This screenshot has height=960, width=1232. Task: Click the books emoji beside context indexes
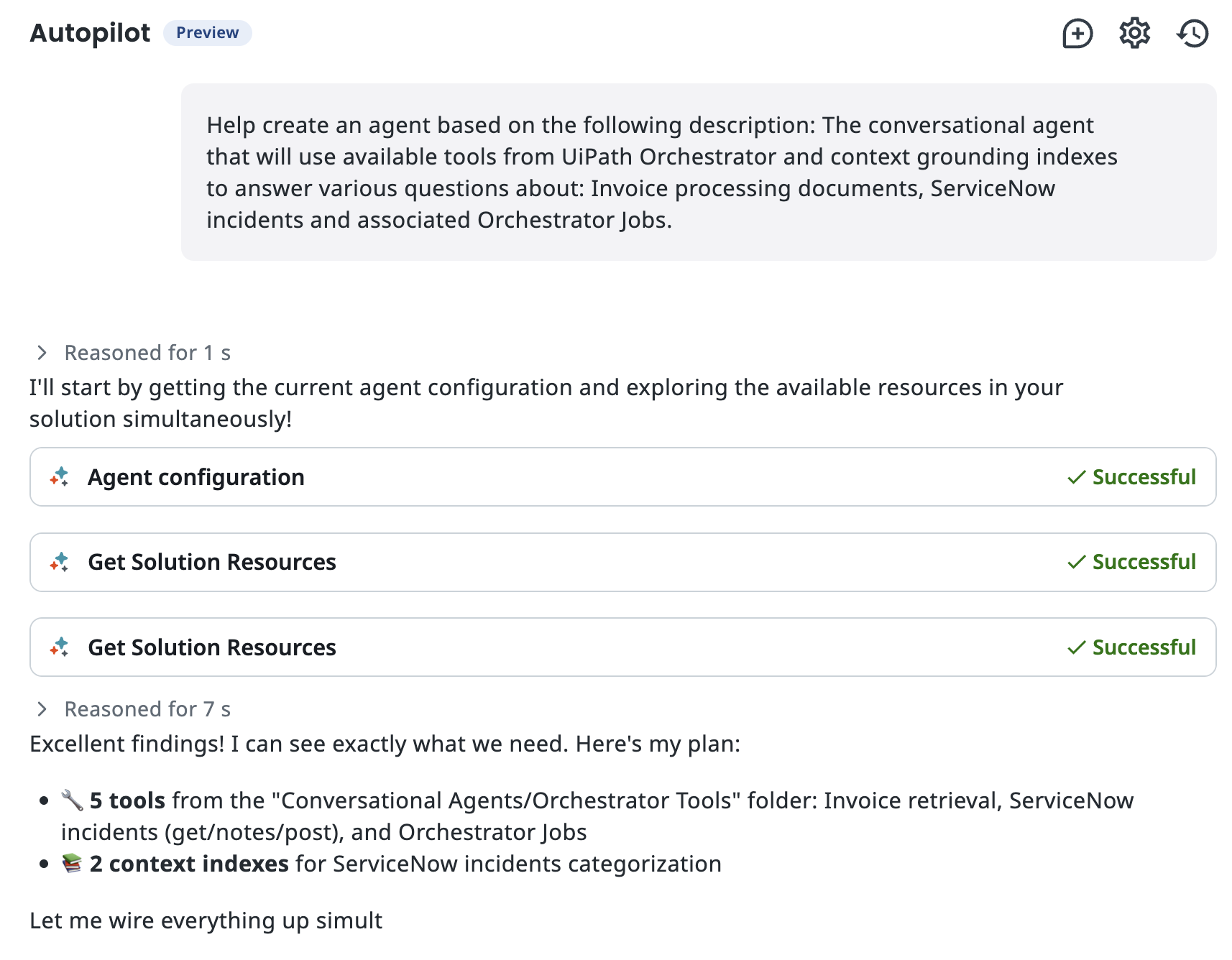tap(72, 864)
